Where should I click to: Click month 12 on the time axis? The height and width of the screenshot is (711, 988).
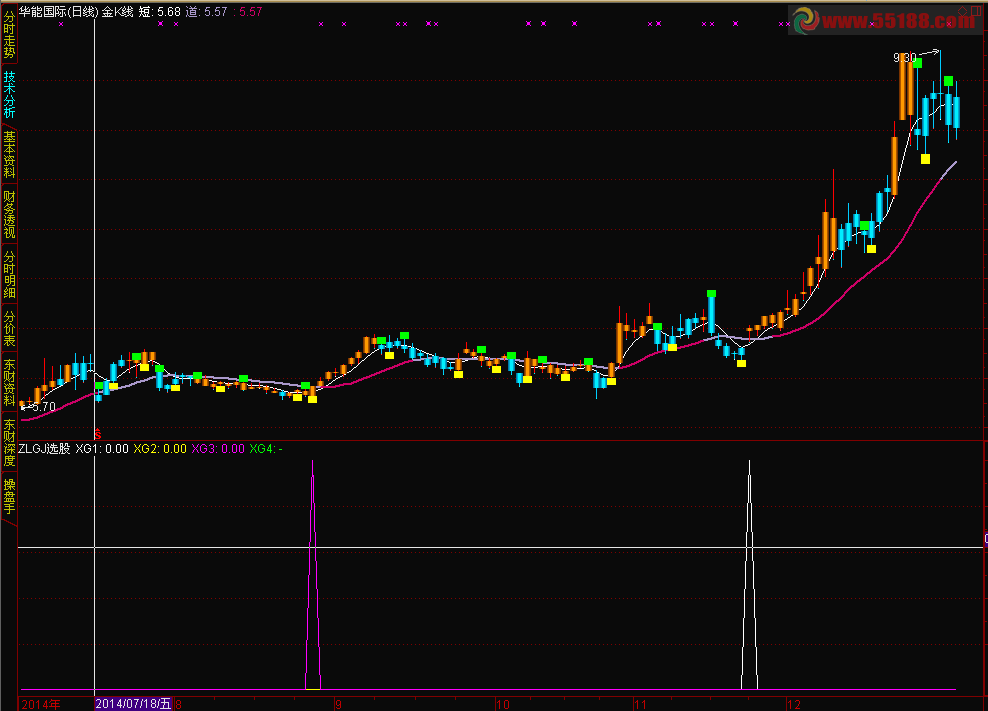793,704
